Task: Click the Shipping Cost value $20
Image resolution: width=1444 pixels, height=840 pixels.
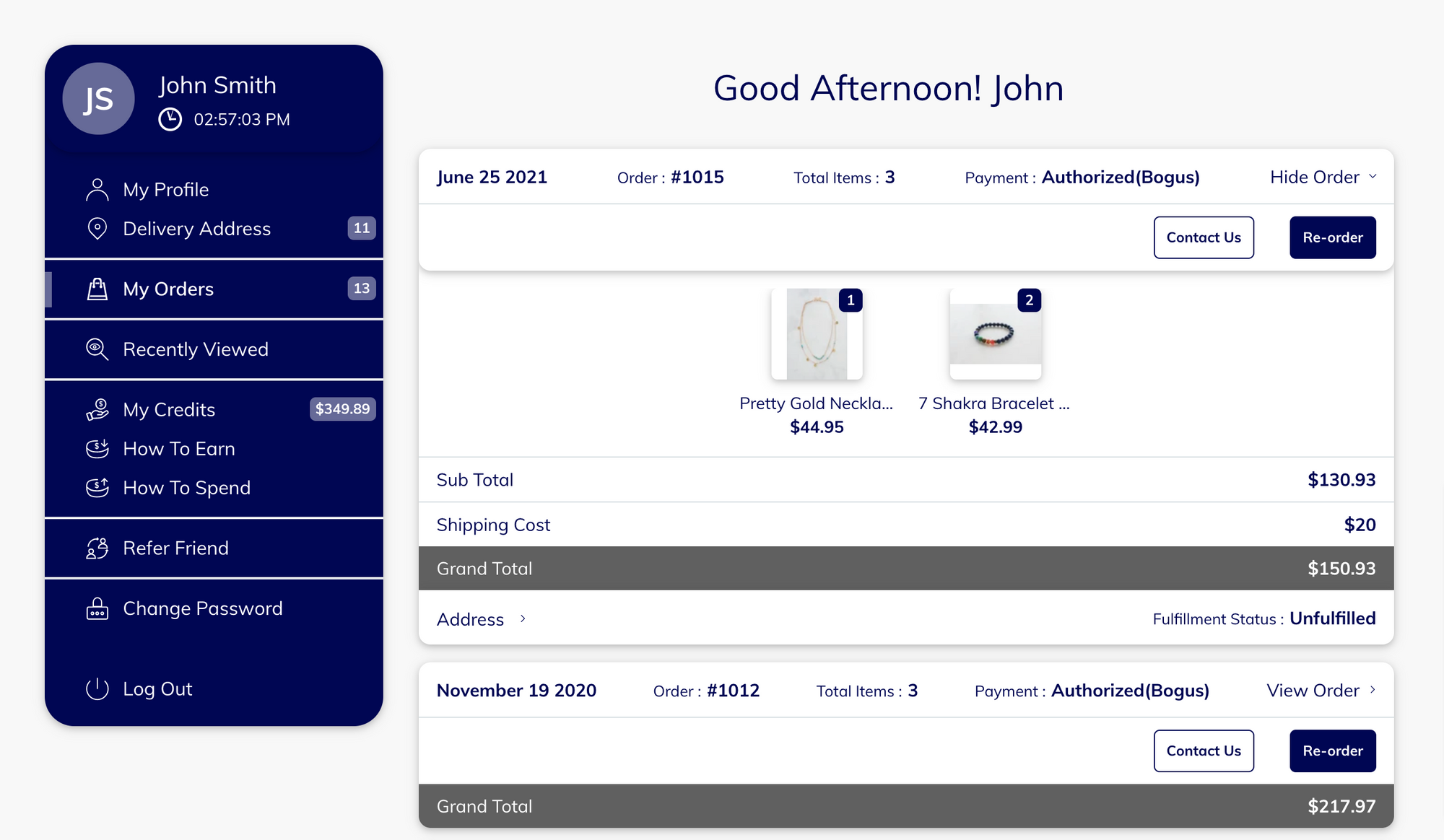Action: tap(1360, 525)
